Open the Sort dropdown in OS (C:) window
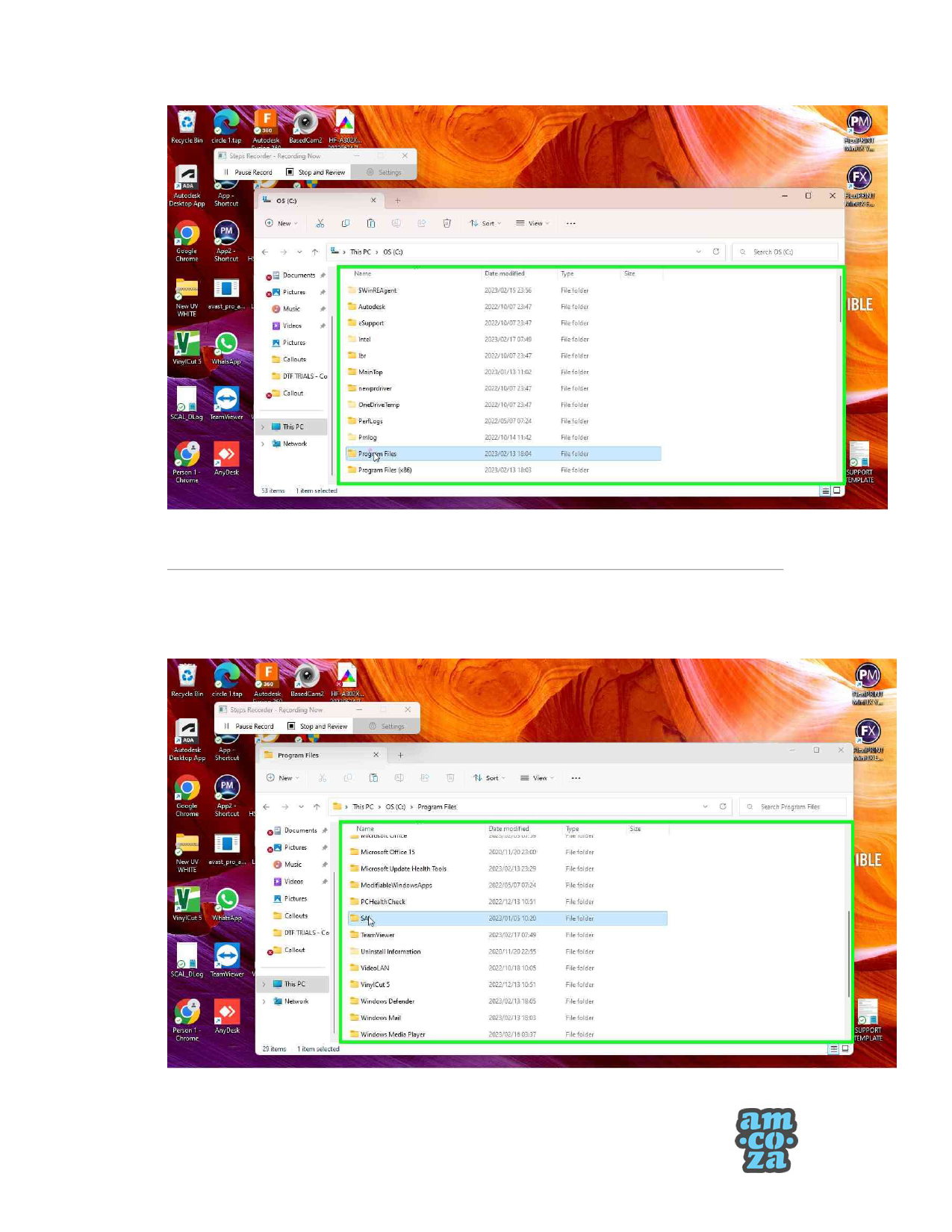 click(485, 223)
